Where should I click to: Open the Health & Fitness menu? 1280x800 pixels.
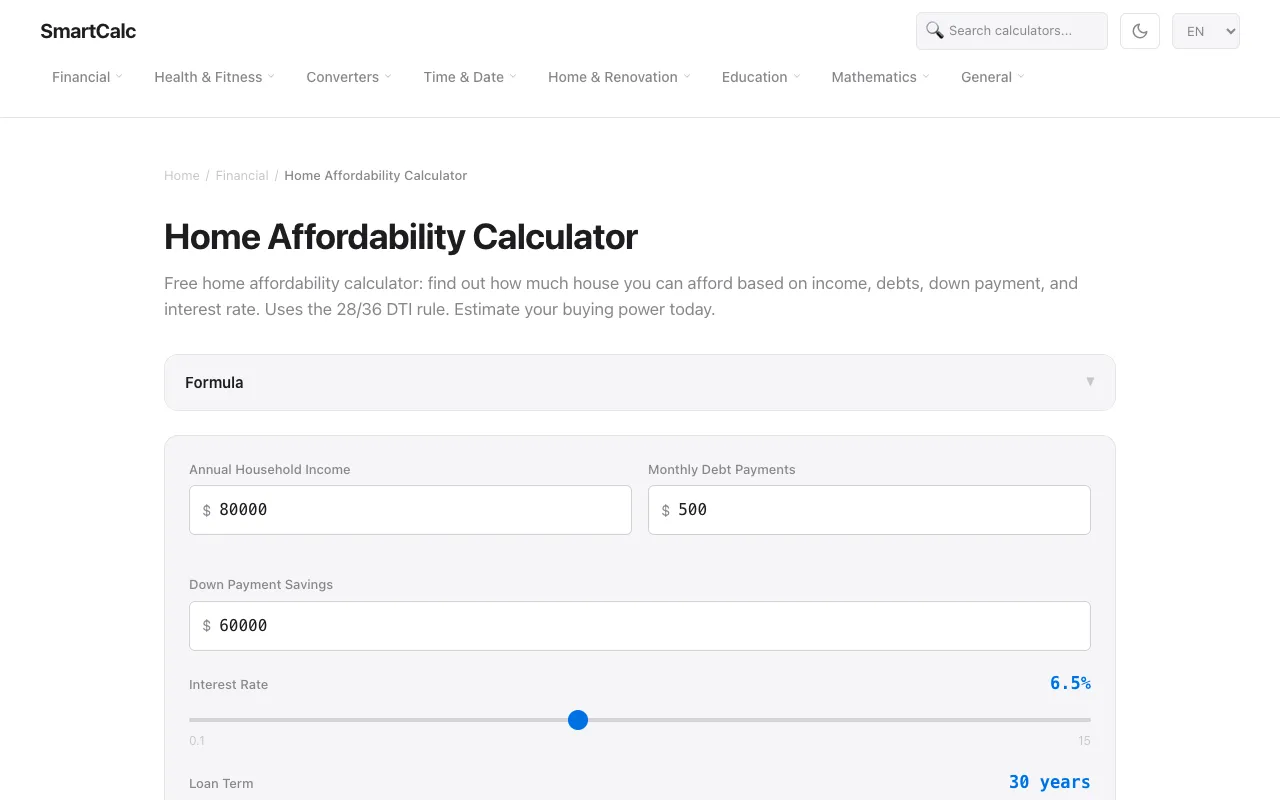pos(214,77)
